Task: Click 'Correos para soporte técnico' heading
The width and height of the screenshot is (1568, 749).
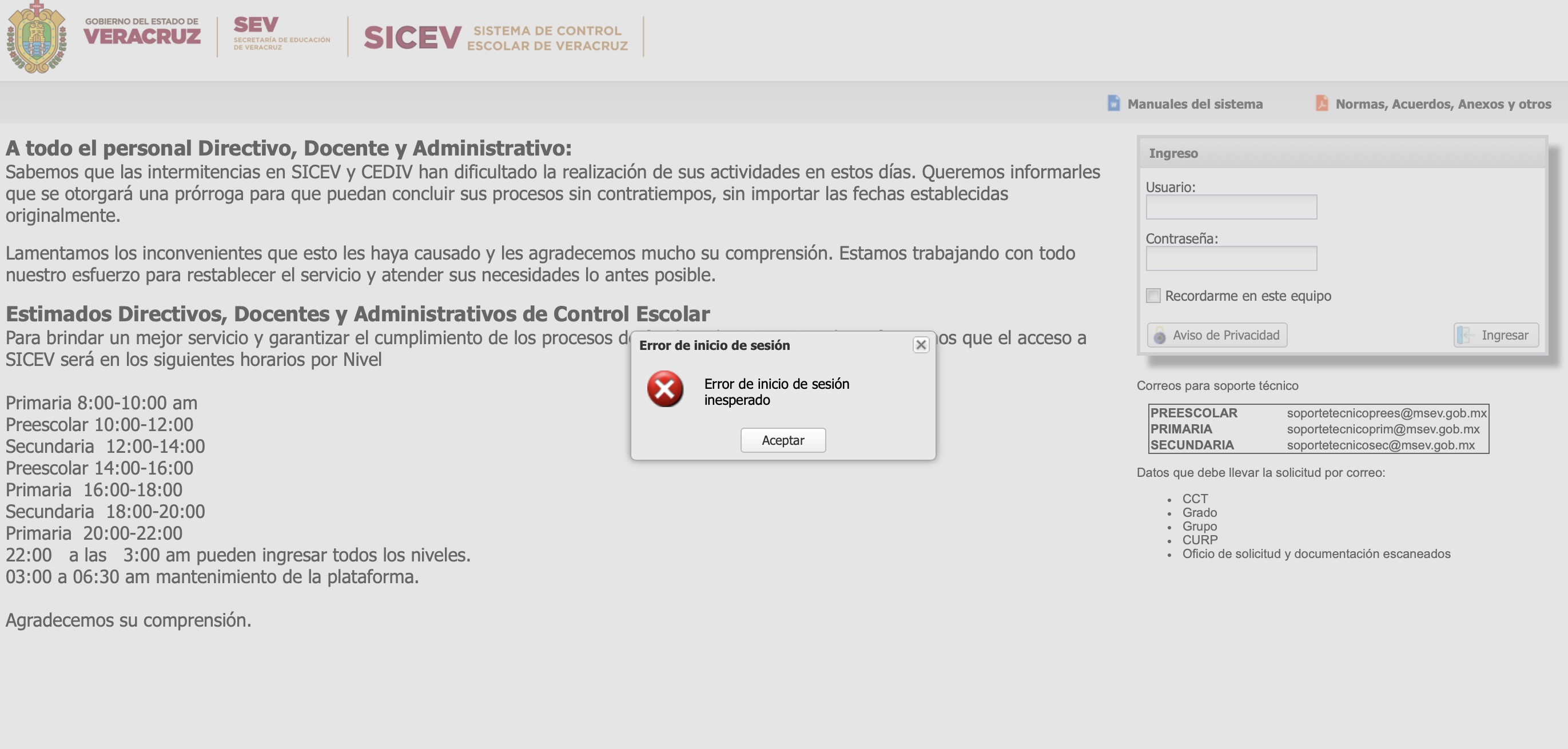Action: click(x=1217, y=386)
